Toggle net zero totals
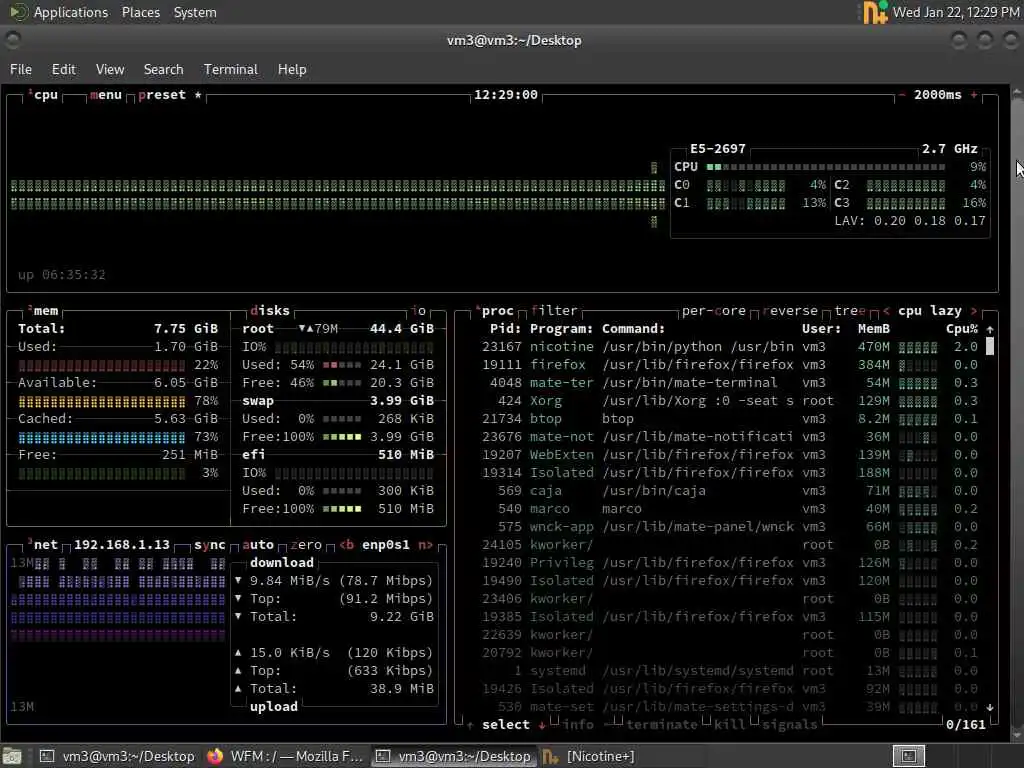1024x768 pixels. pyautogui.click(x=306, y=545)
